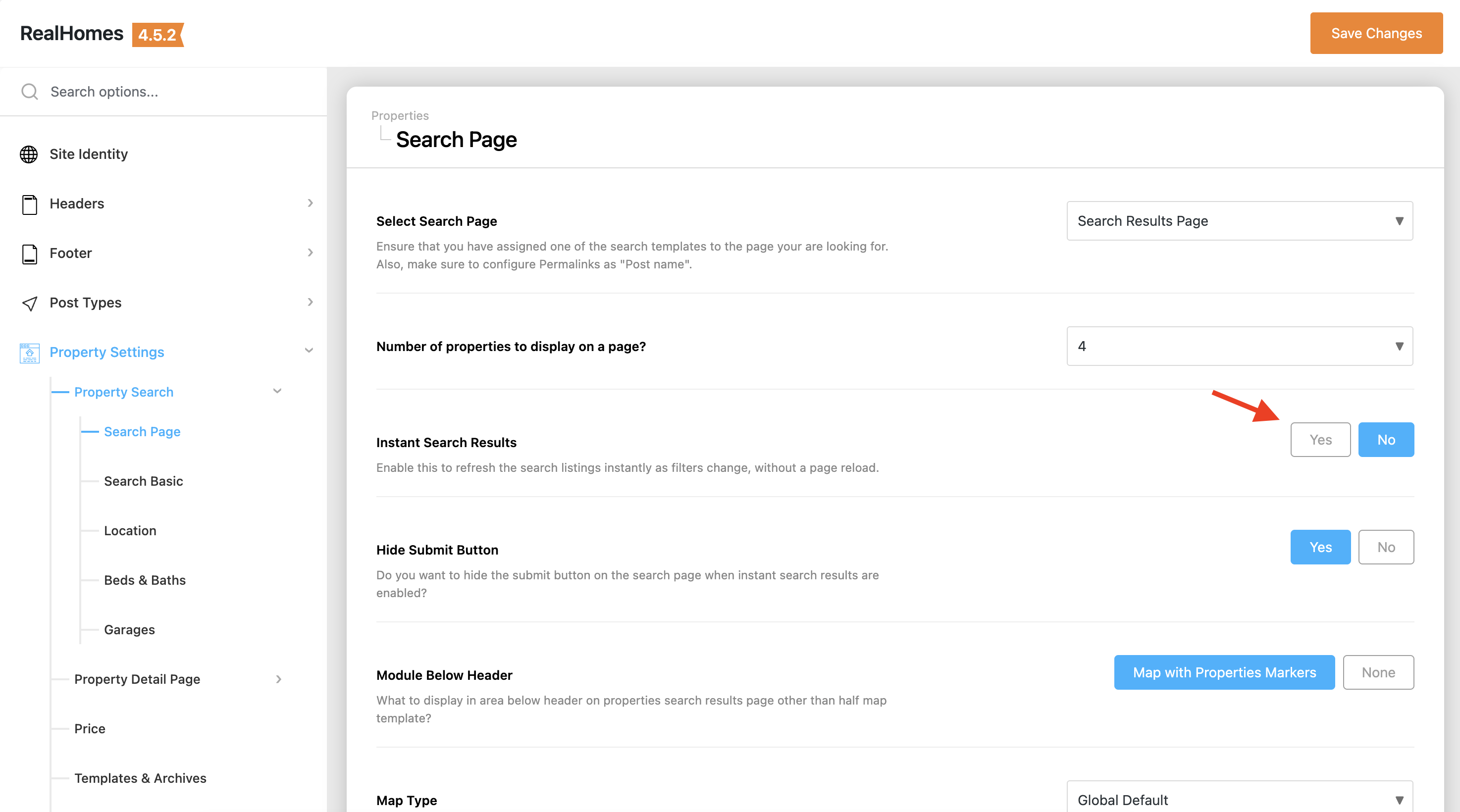Image resolution: width=1460 pixels, height=812 pixels.
Task: Select None for Module Below Header
Action: 1378,672
